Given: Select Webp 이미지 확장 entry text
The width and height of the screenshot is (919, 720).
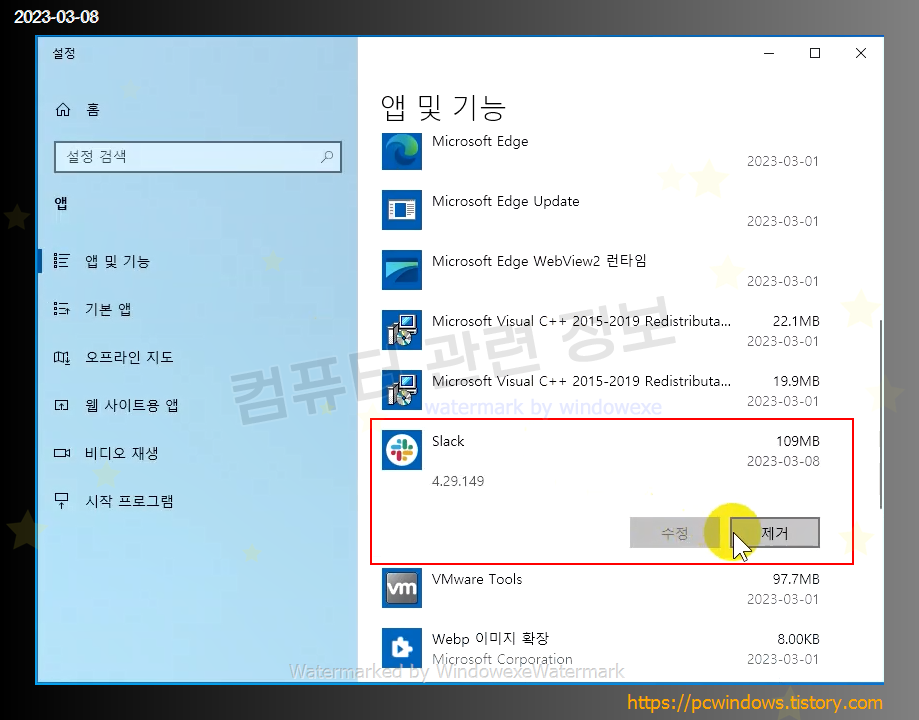Looking at the screenshot, I should 490,639.
